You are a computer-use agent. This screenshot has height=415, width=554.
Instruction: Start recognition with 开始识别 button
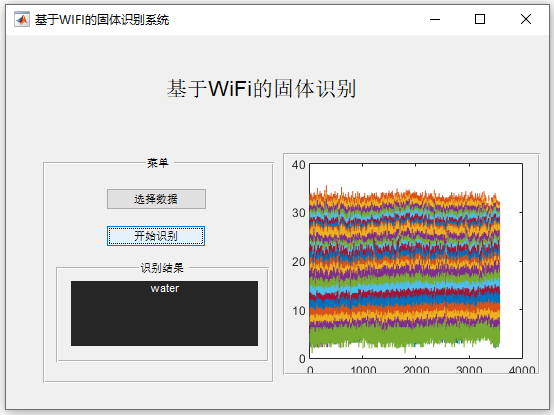156,236
